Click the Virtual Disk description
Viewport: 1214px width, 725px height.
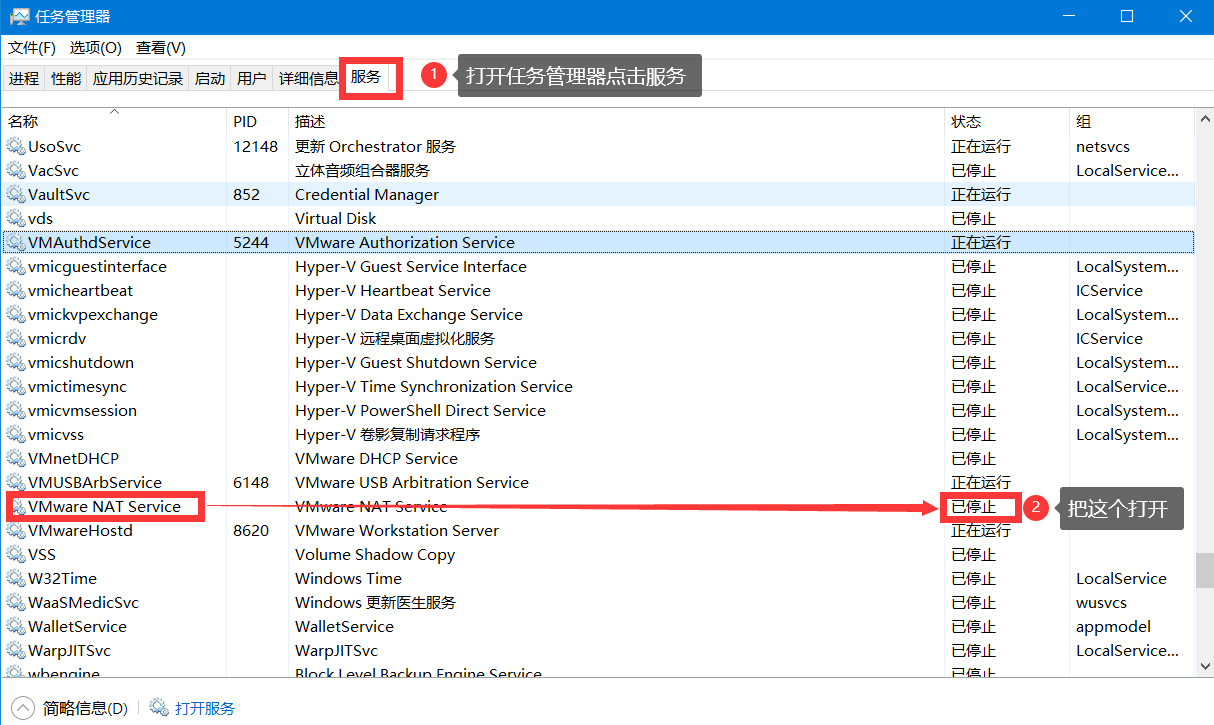335,218
